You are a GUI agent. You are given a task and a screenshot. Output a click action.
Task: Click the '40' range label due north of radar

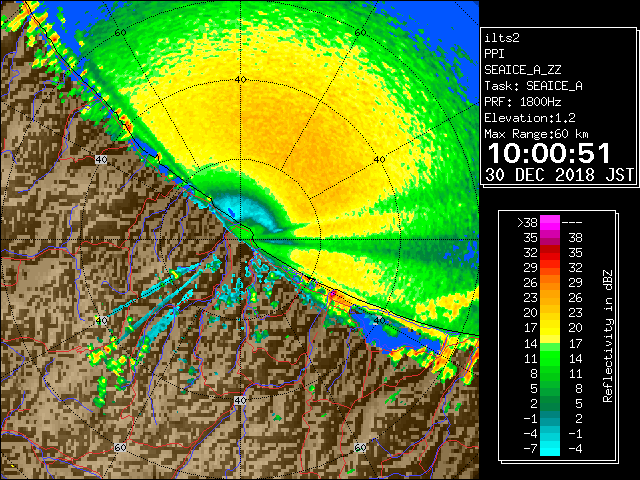pos(240,80)
